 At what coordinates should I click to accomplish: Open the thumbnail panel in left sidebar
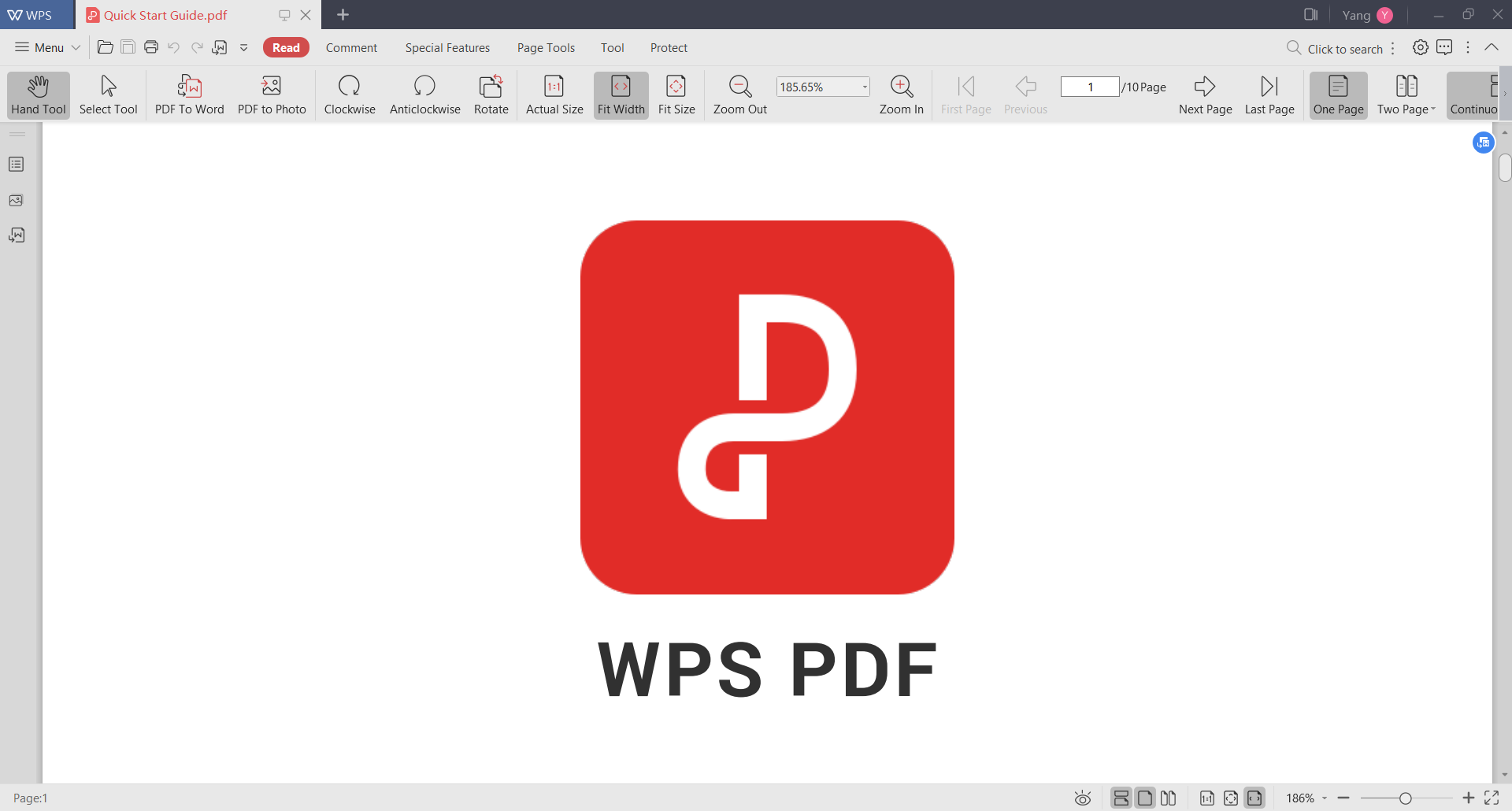coord(16,200)
